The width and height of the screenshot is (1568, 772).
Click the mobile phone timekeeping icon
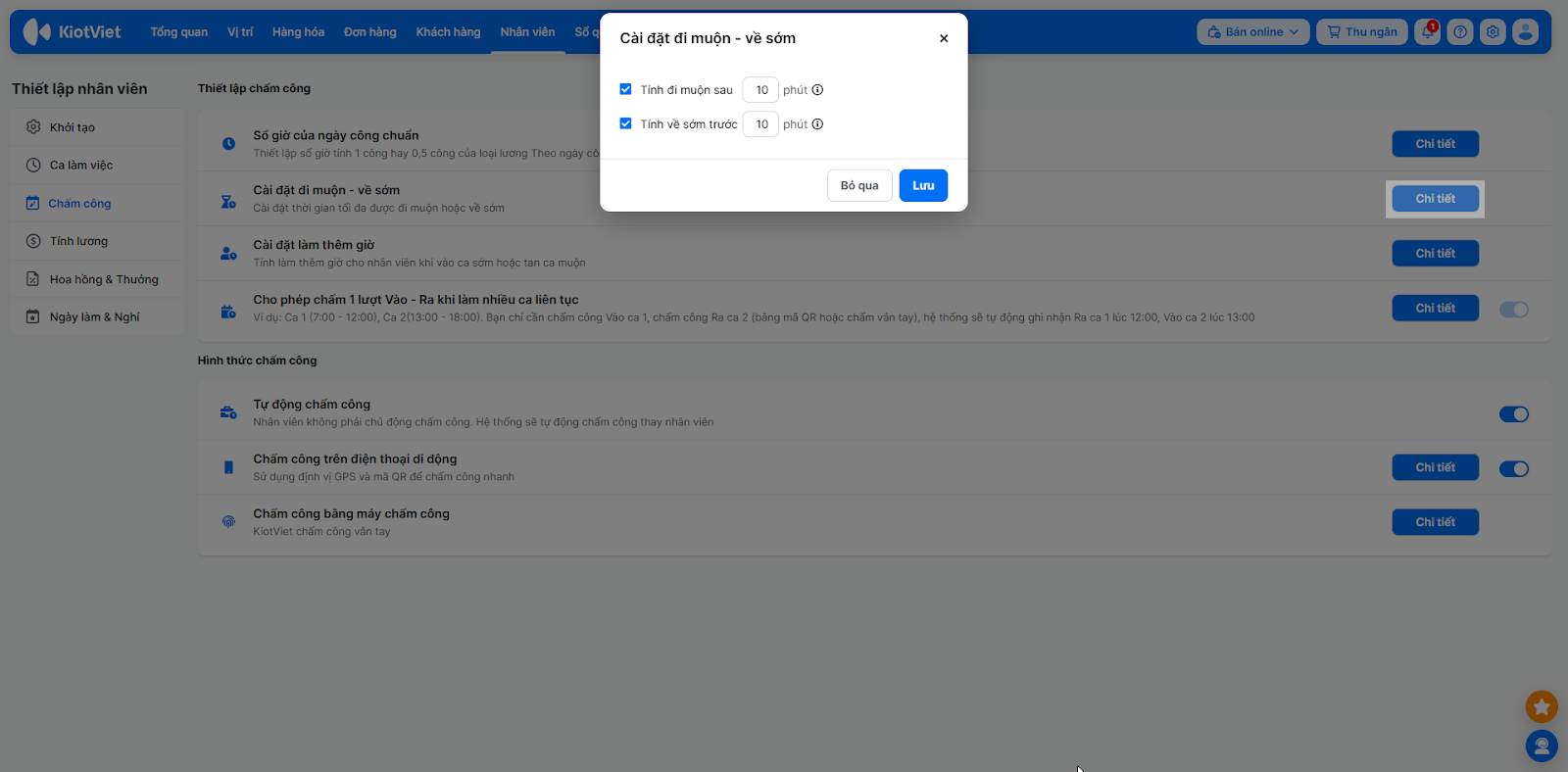(x=228, y=467)
